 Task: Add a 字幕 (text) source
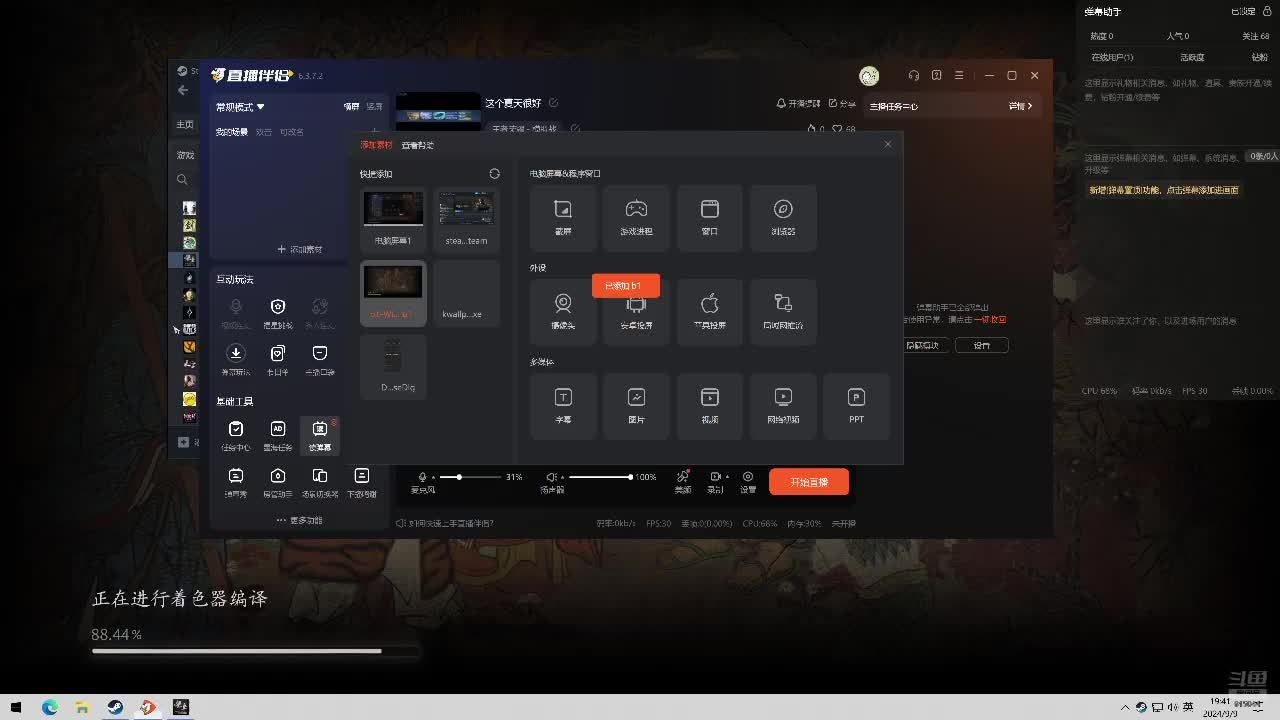[x=563, y=404]
